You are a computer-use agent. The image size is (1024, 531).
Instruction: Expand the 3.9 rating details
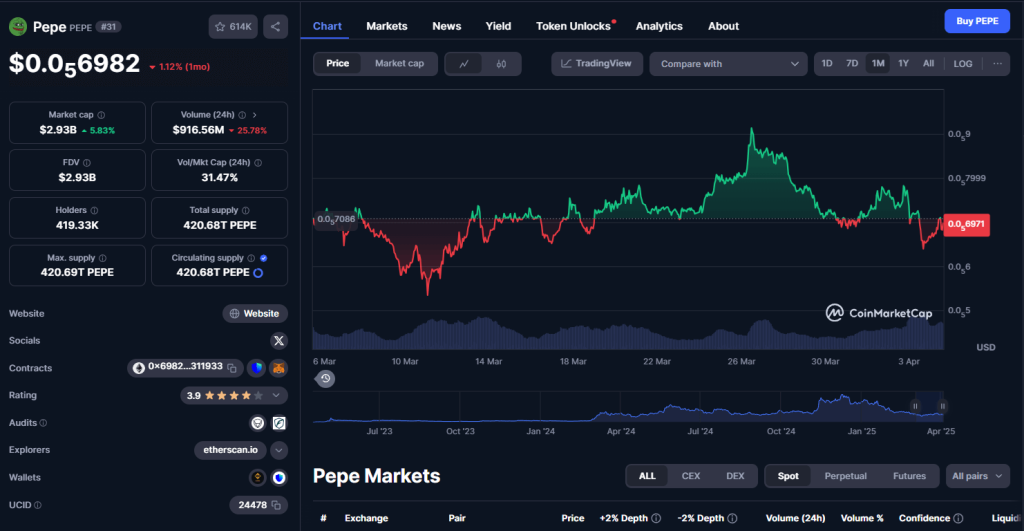coord(276,396)
